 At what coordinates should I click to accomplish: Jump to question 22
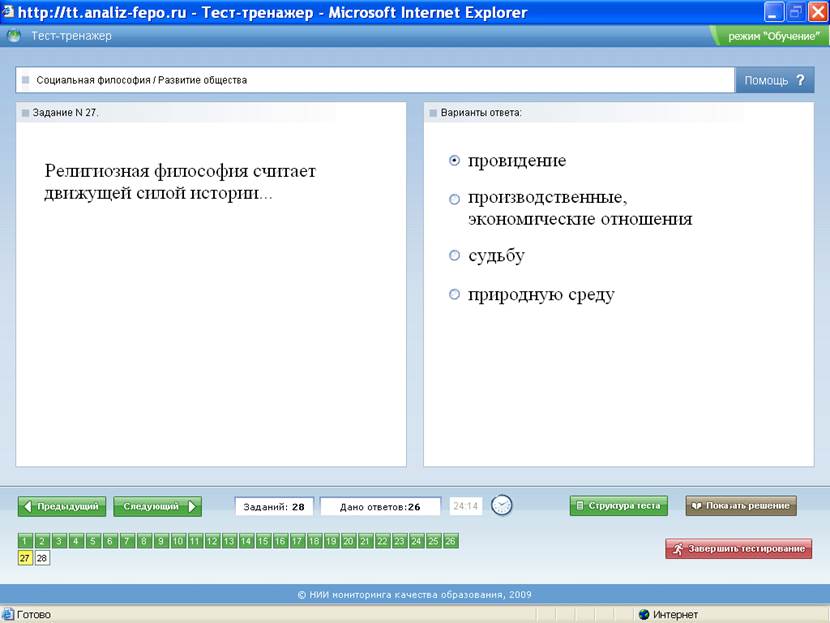tap(382, 541)
